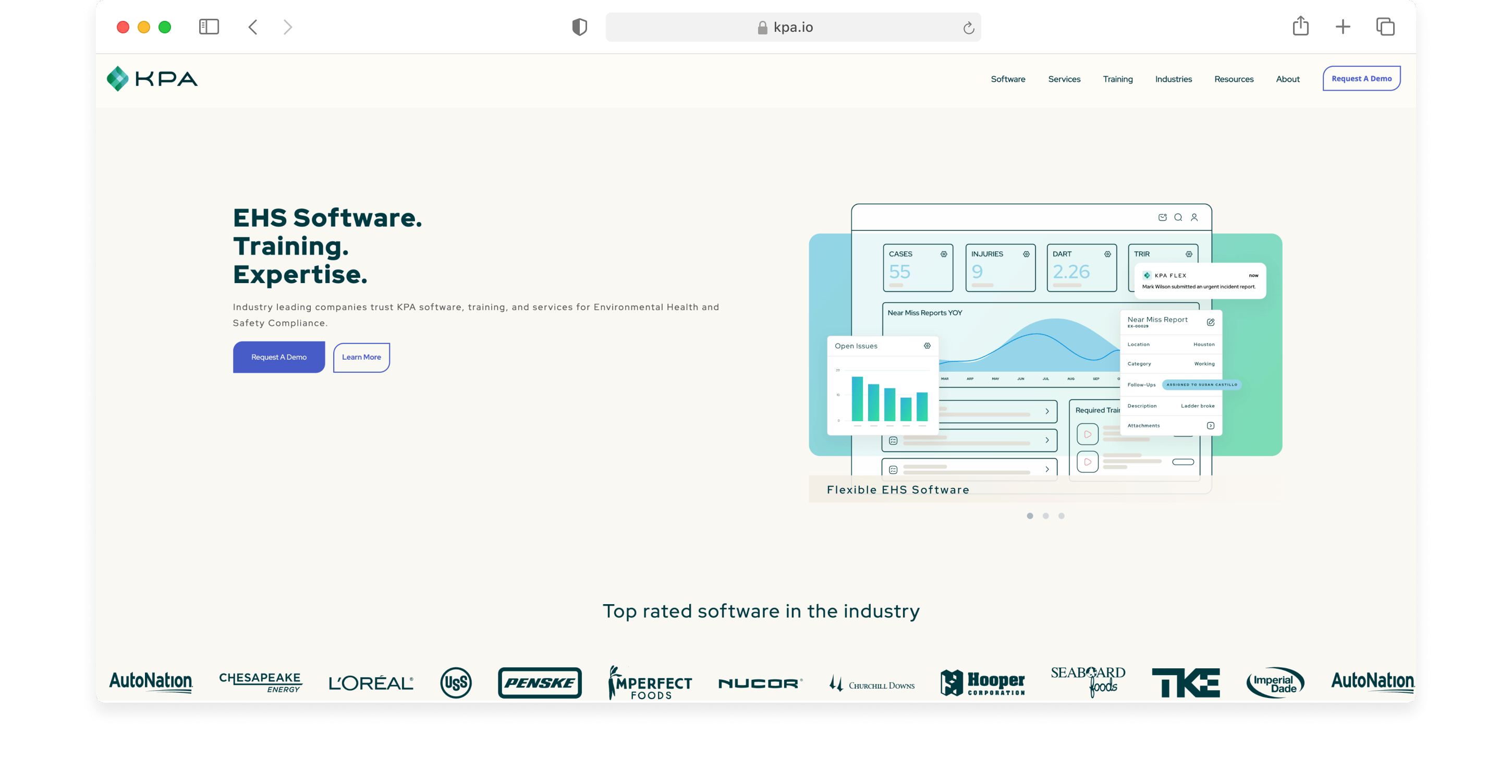Image resolution: width=1512 pixels, height=784 pixels.
Task: Open the About nav item
Action: coord(1288,79)
